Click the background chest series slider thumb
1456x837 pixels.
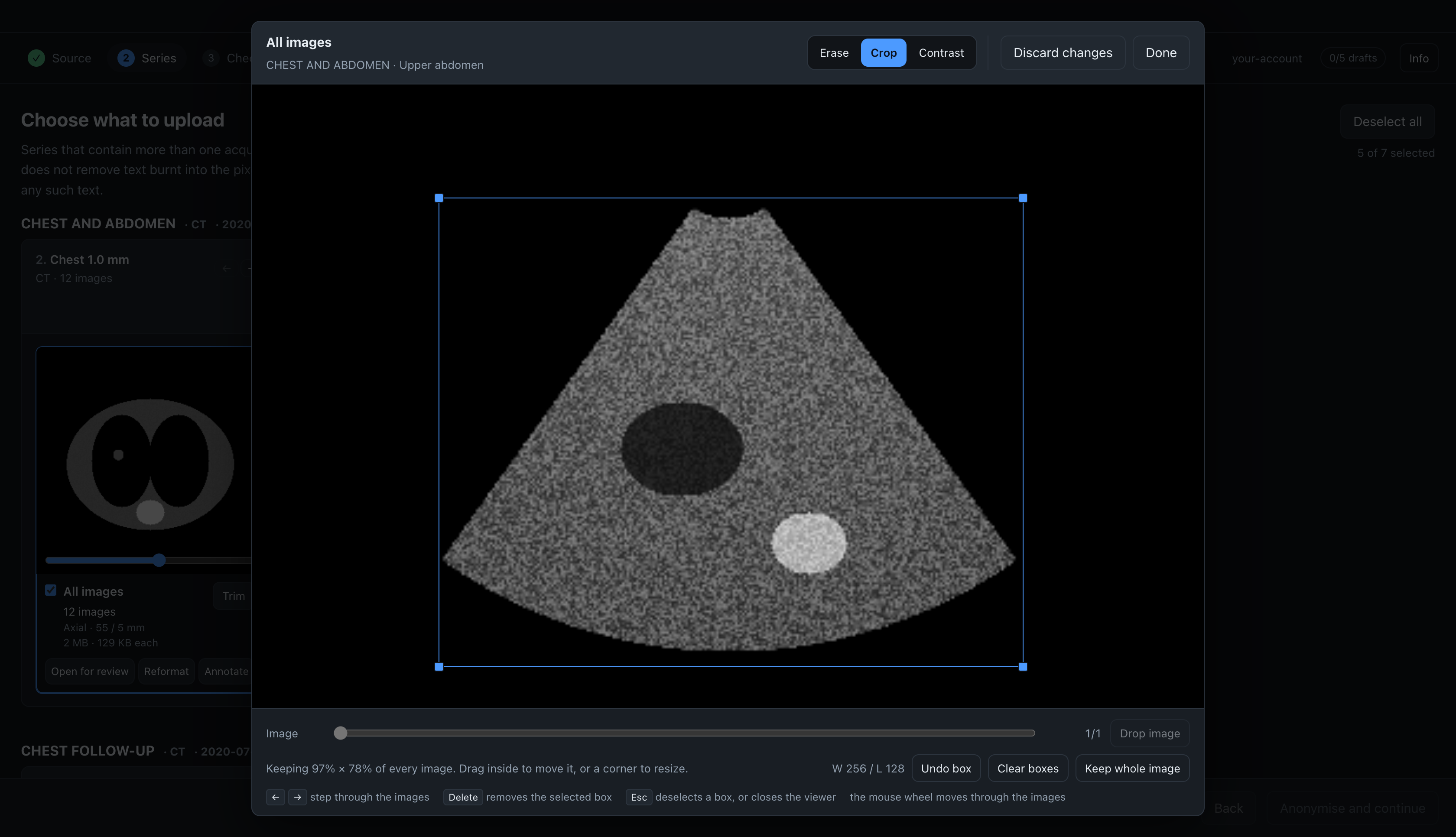[159, 560]
